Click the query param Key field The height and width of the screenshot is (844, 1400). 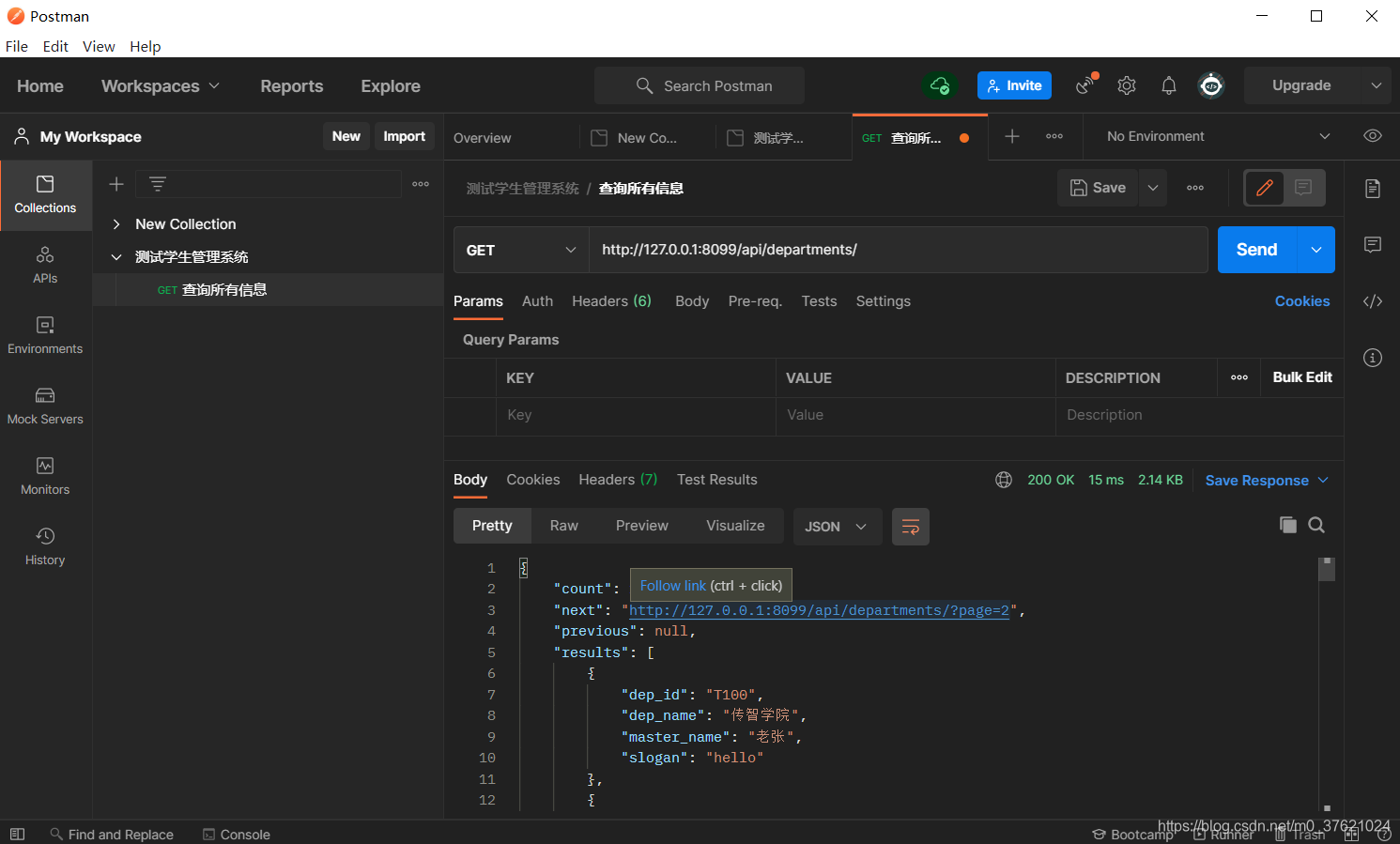[636, 415]
